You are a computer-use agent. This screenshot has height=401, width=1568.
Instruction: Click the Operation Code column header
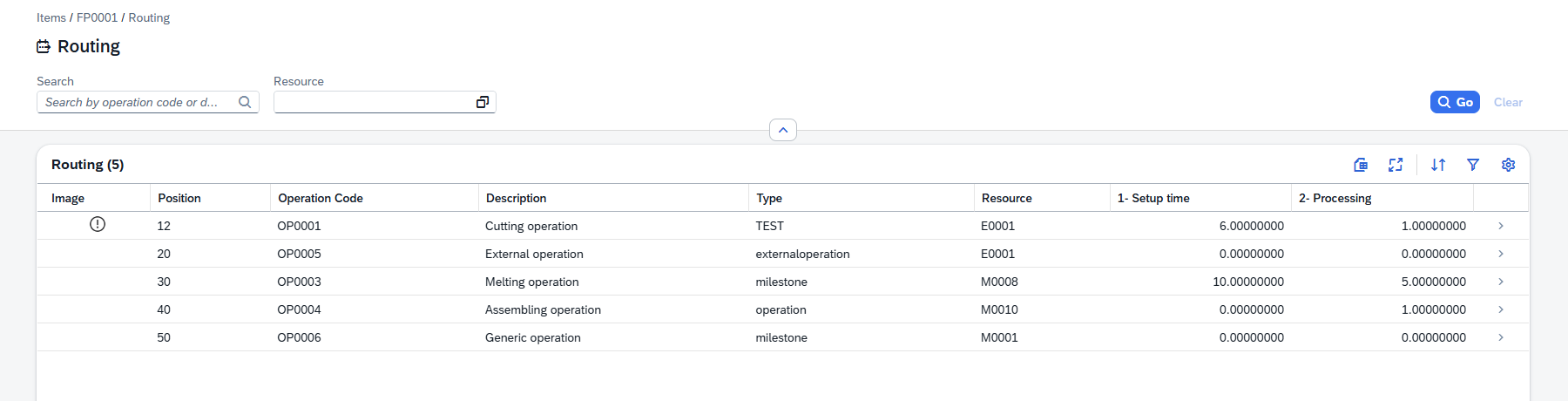[375, 198]
